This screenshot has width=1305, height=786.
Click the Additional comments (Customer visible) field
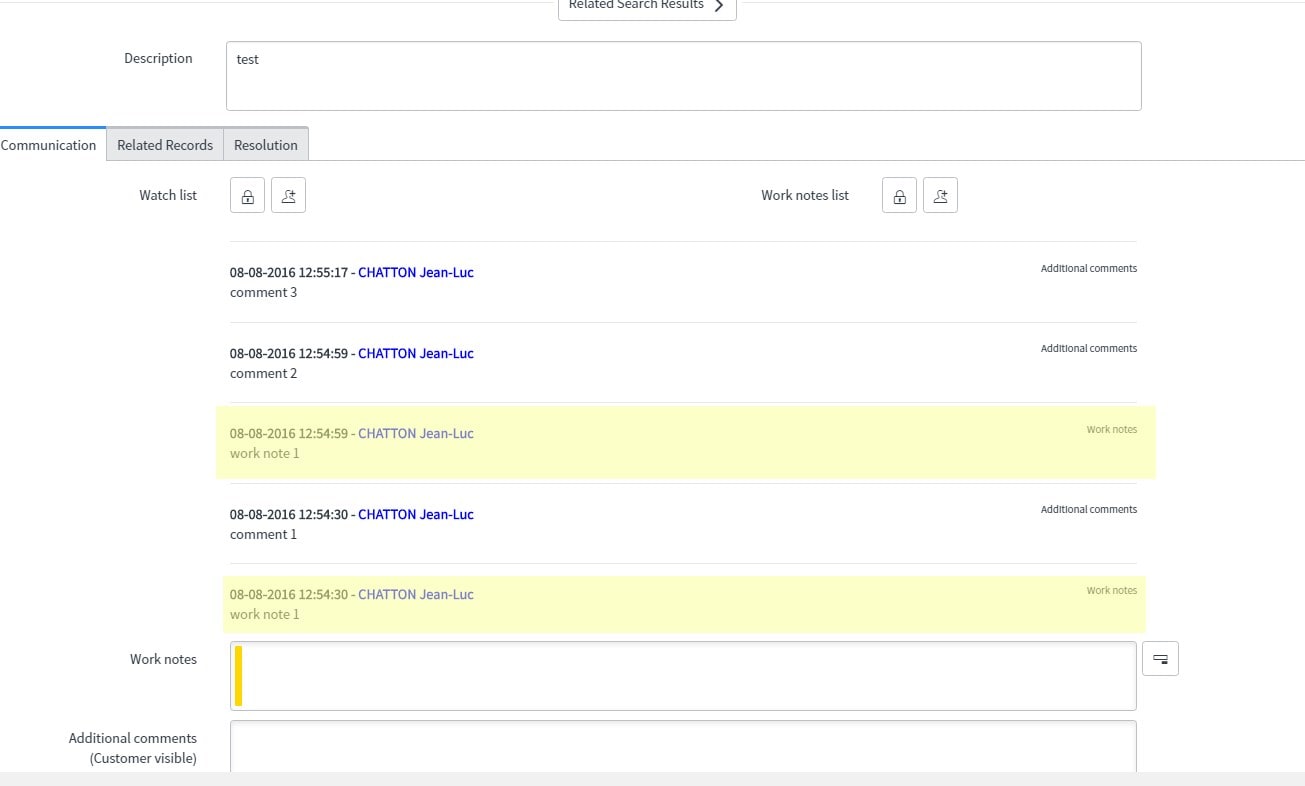[x=683, y=746]
